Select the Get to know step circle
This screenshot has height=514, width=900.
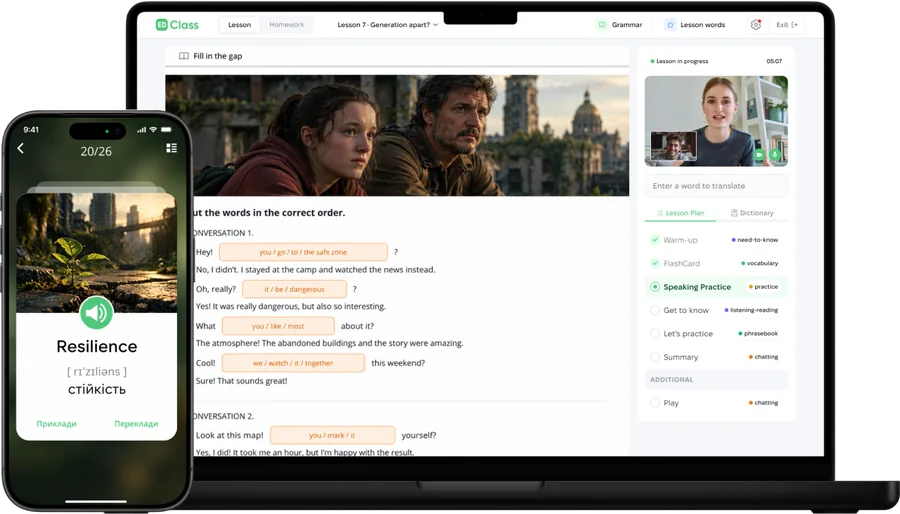pyautogui.click(x=655, y=310)
